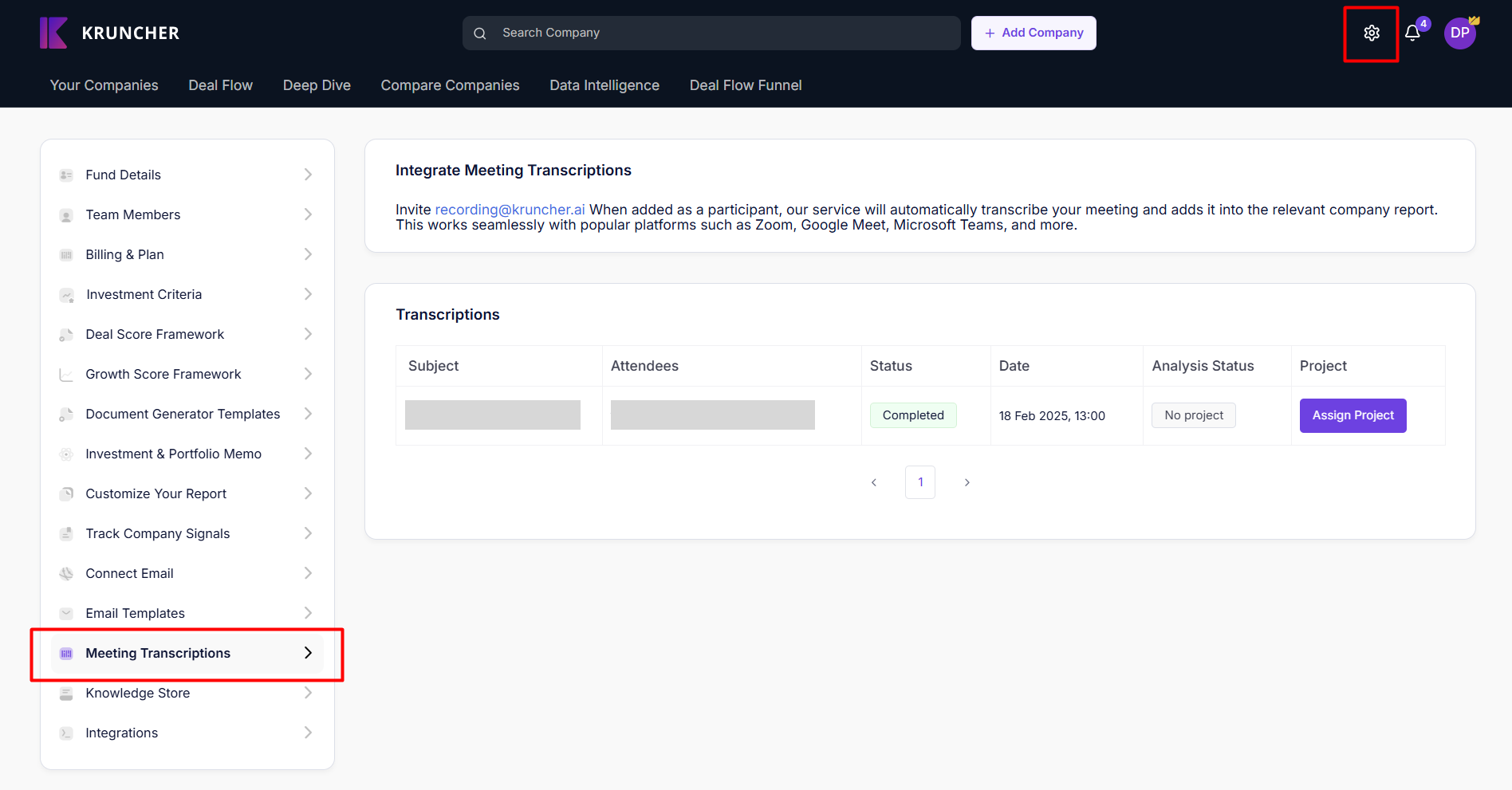The height and width of the screenshot is (790, 1512).
Task: Click the recording@kruncher.ai email link
Action: click(x=510, y=210)
